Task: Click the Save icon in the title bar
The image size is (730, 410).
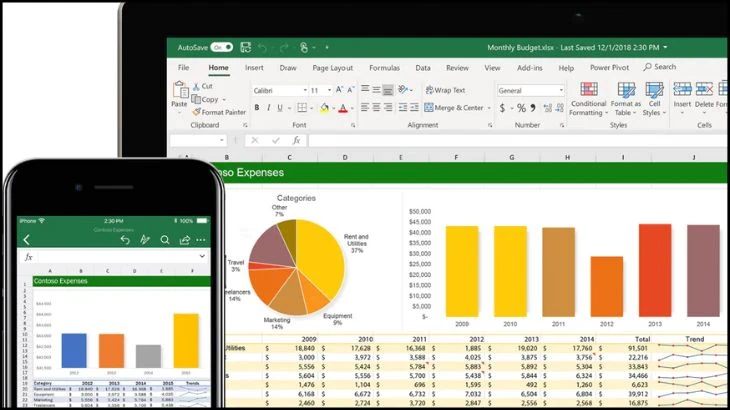Action: coord(245,47)
